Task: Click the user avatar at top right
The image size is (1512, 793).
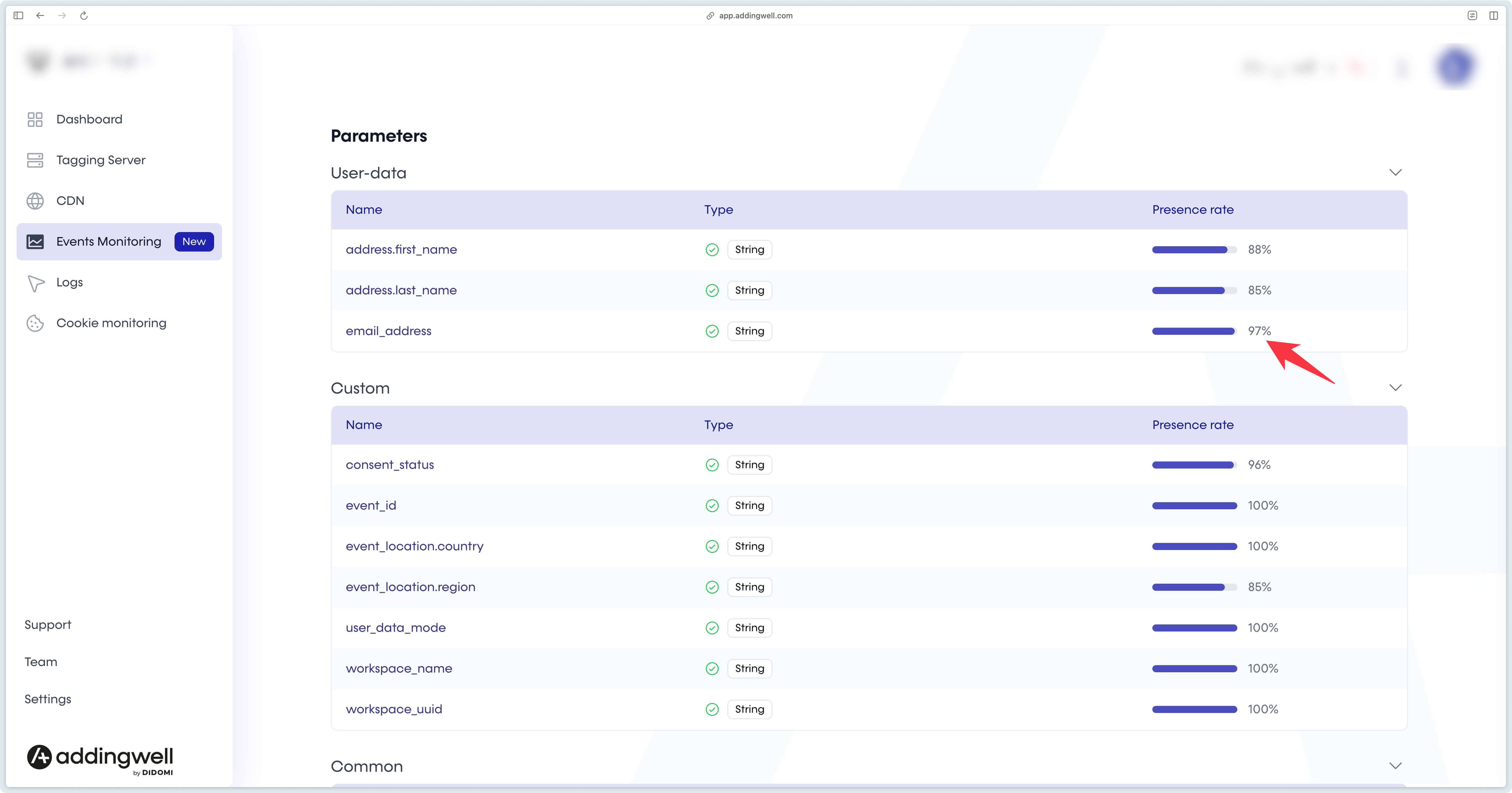Action: [1456, 66]
